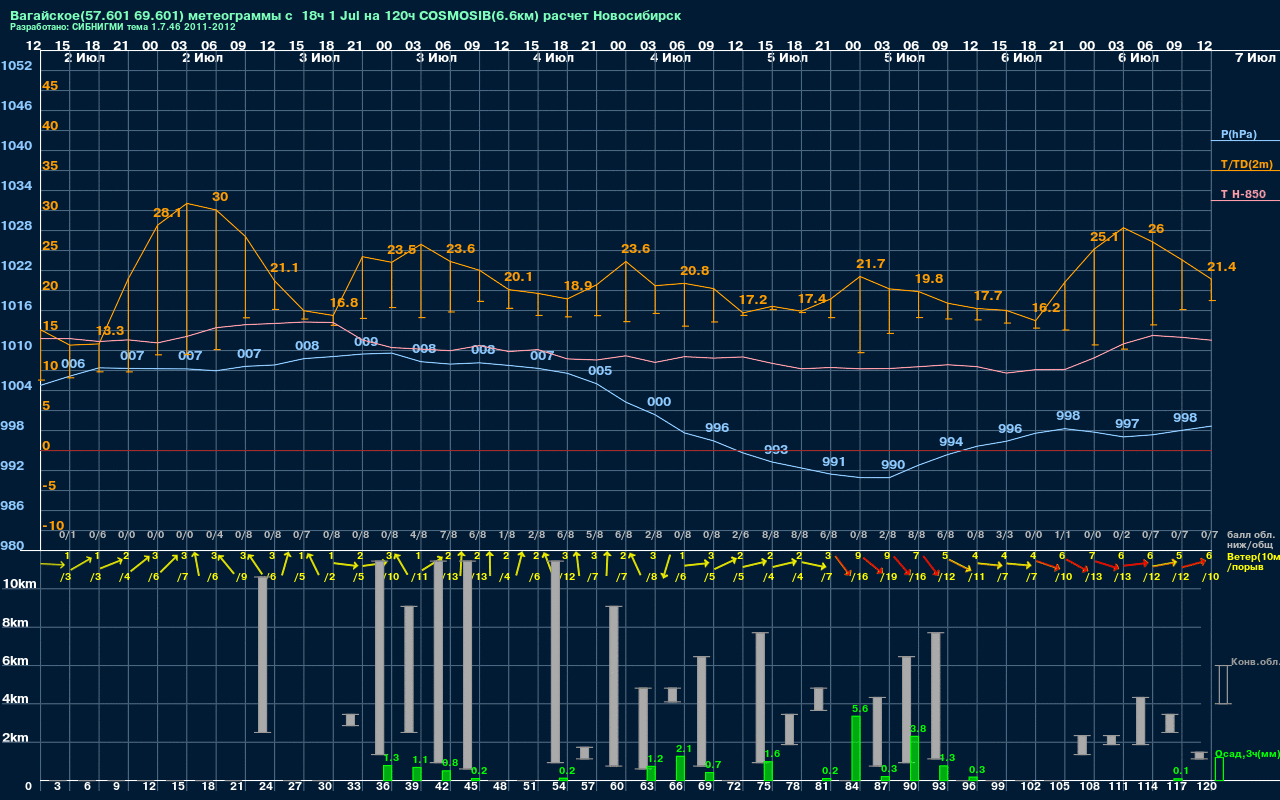Click the 10km altitude axis label
The image size is (1280, 800).
point(20,583)
